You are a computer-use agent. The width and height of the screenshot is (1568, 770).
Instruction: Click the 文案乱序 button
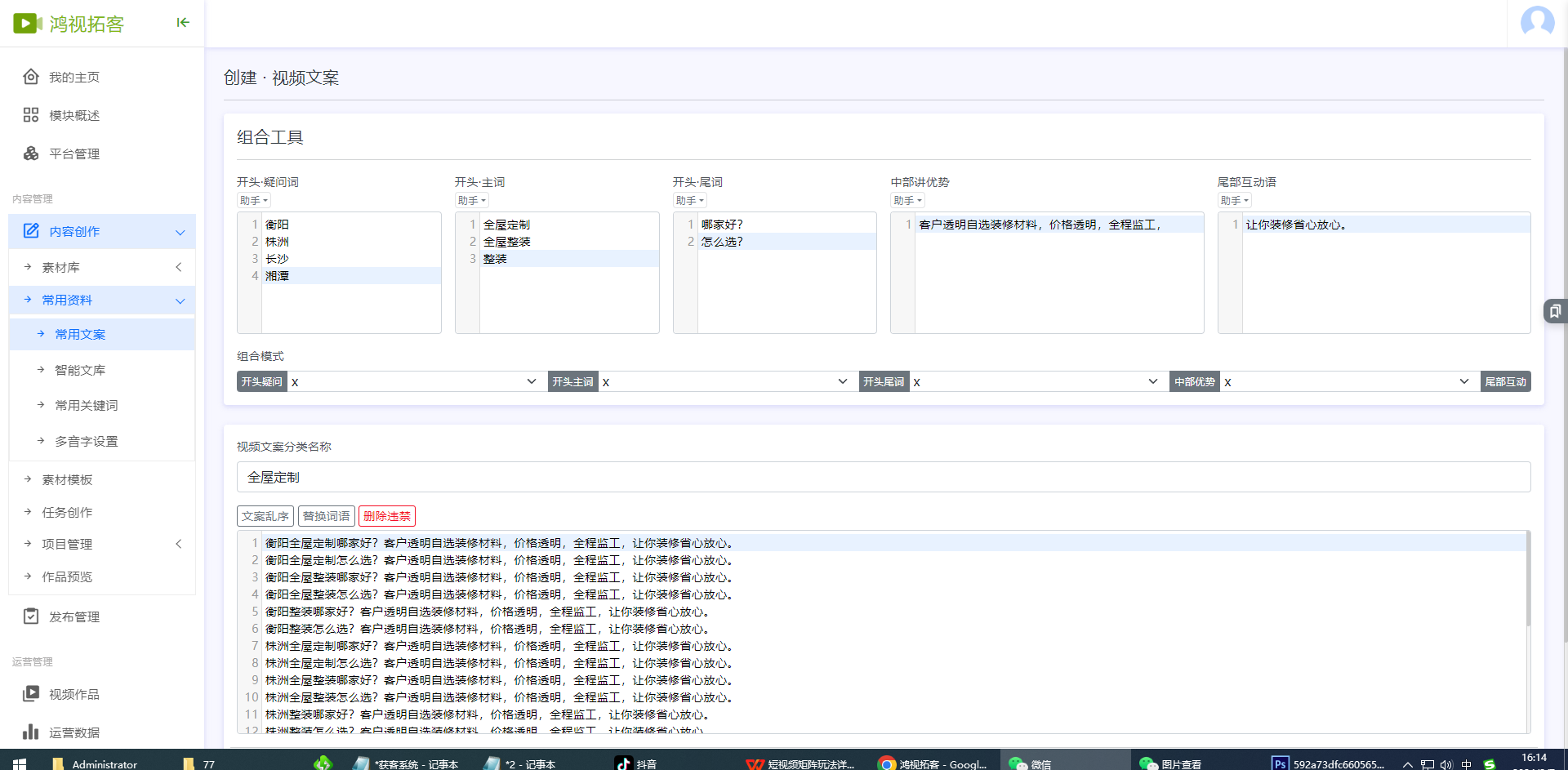point(265,516)
